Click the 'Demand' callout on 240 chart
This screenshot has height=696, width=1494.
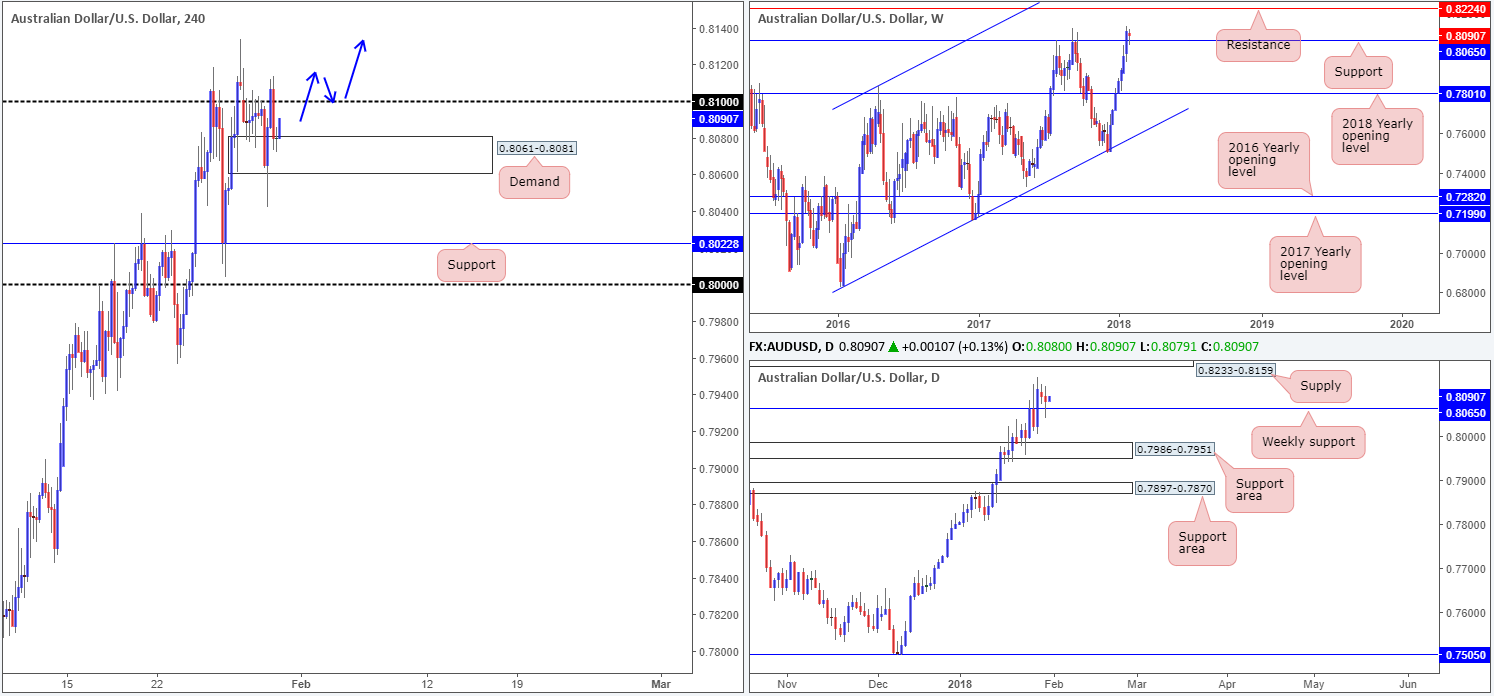point(534,182)
